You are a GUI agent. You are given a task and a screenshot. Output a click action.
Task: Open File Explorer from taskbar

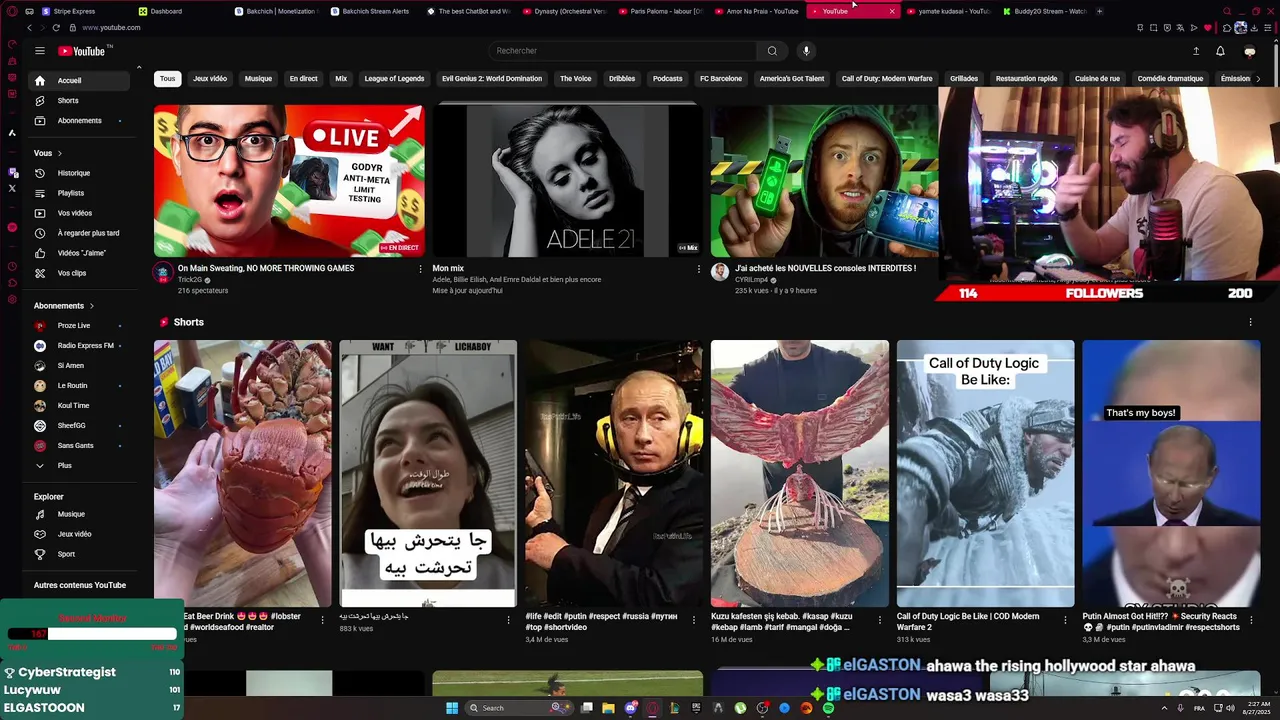tap(608, 708)
